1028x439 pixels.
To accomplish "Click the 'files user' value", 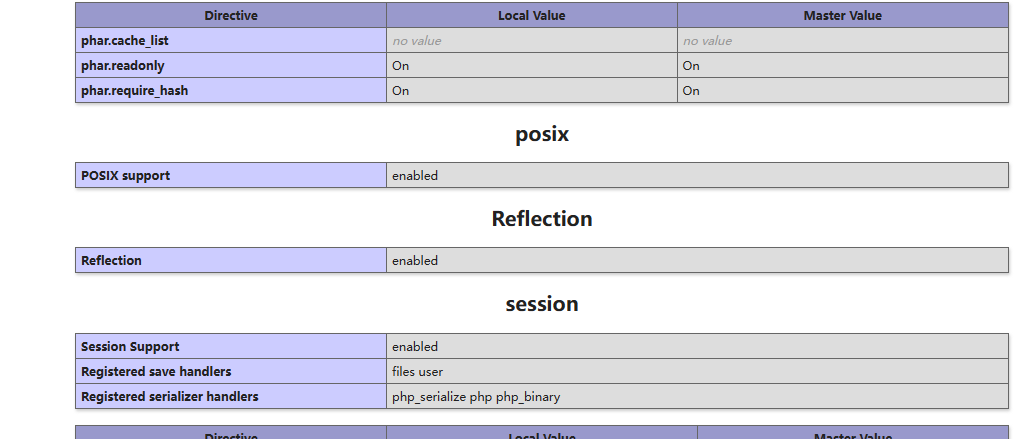I will [418, 372].
